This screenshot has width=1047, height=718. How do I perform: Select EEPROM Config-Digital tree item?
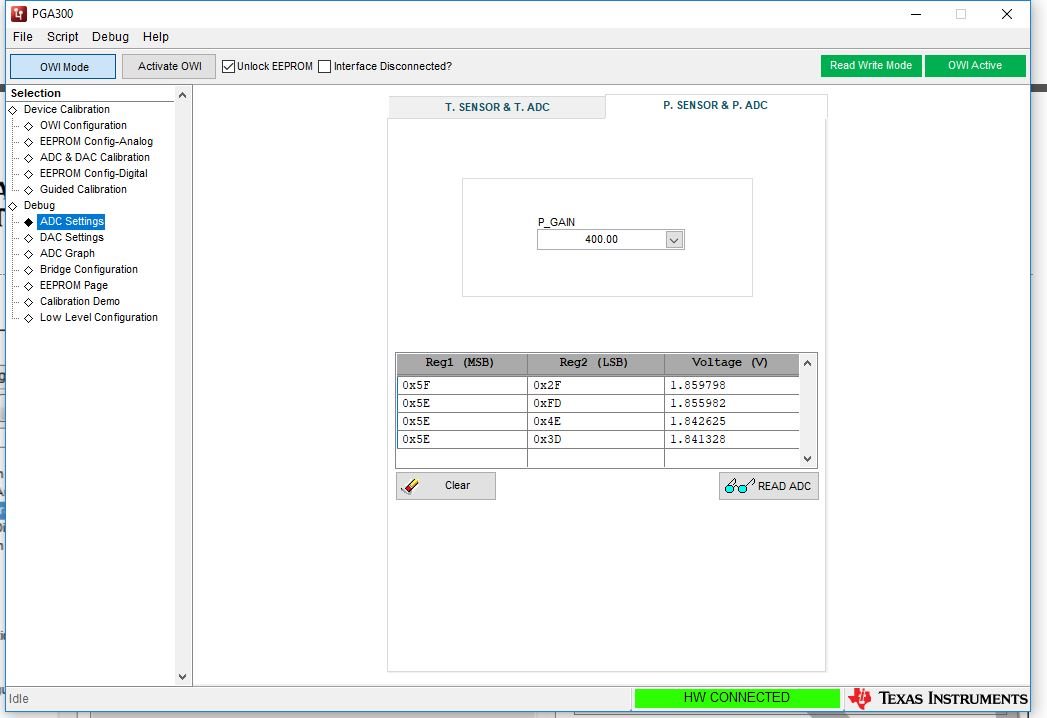click(93, 174)
